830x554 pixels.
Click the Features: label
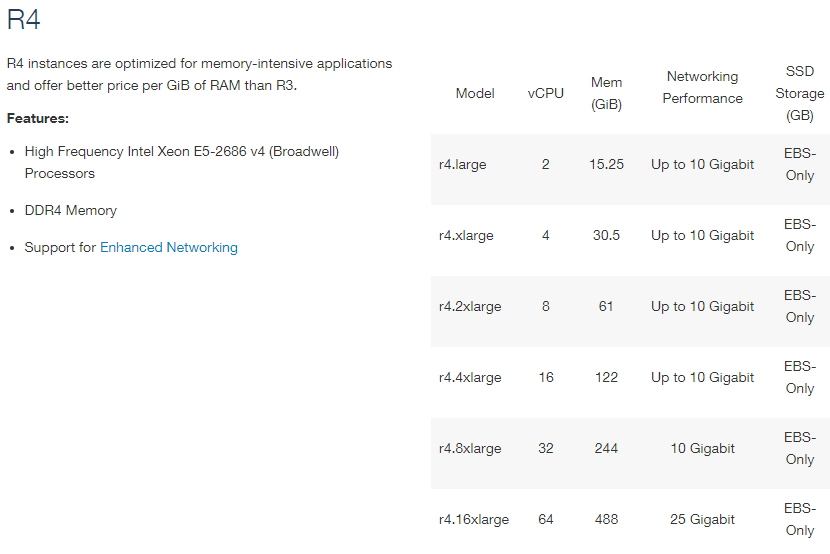tap(38, 119)
